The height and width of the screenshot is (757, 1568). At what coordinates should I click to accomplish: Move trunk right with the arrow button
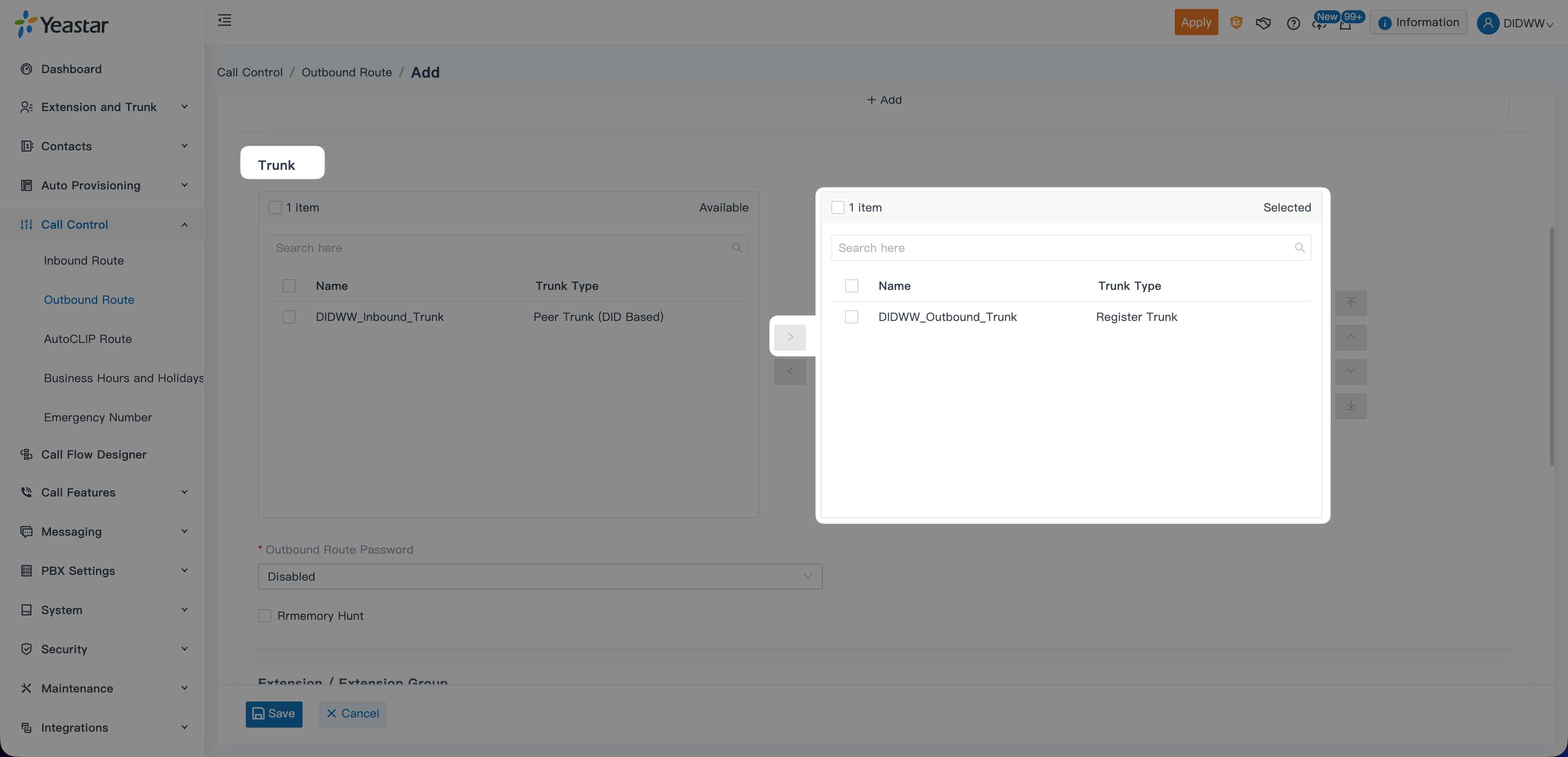coord(789,337)
